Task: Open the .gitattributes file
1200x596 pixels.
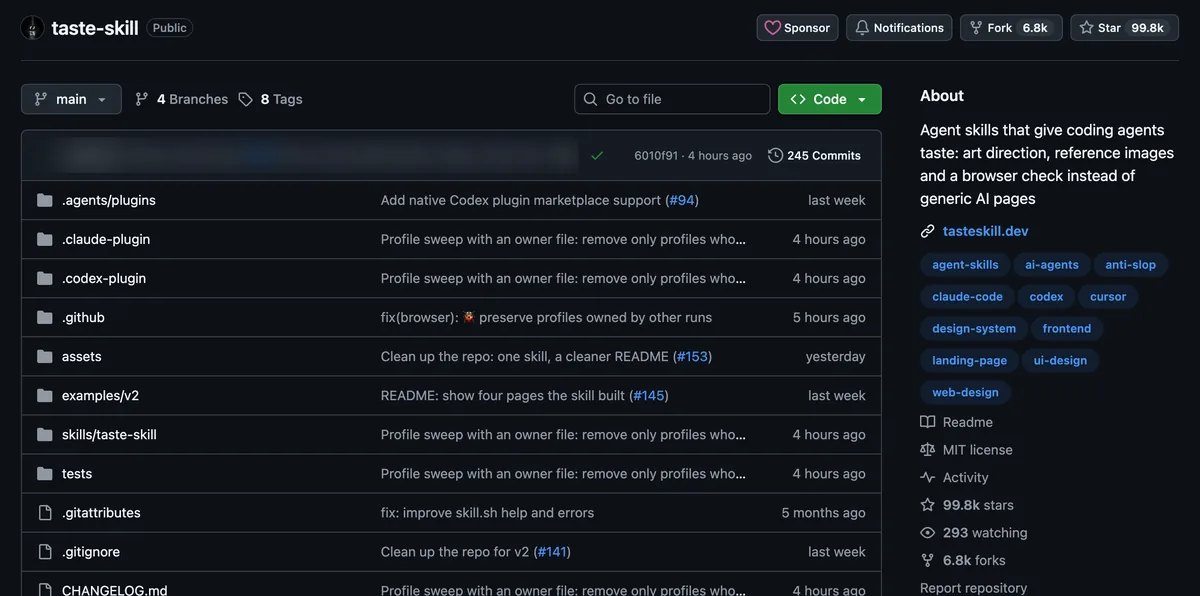Action: pyautogui.click(x=101, y=512)
